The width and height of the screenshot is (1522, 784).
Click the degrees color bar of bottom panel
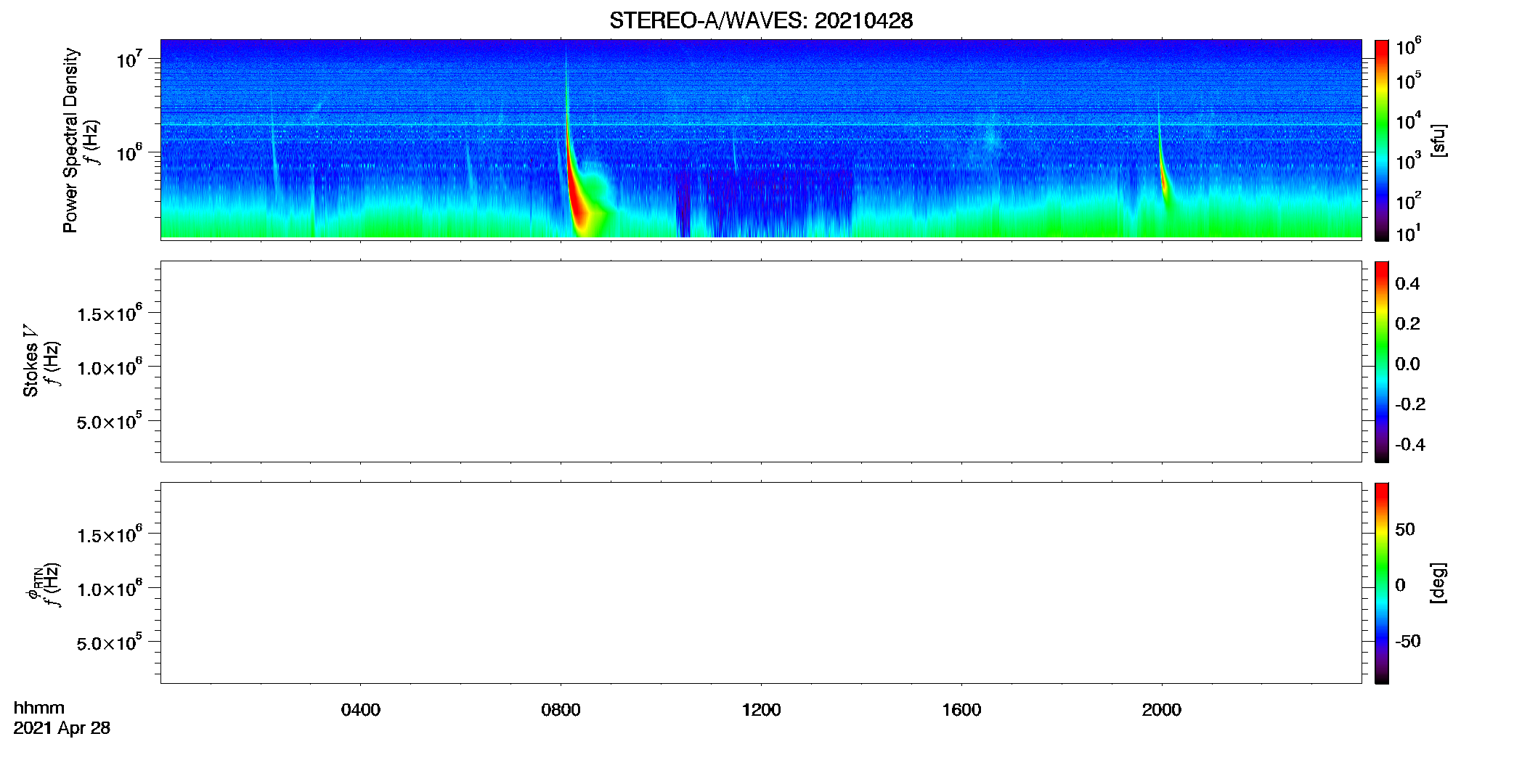click(x=1381, y=583)
